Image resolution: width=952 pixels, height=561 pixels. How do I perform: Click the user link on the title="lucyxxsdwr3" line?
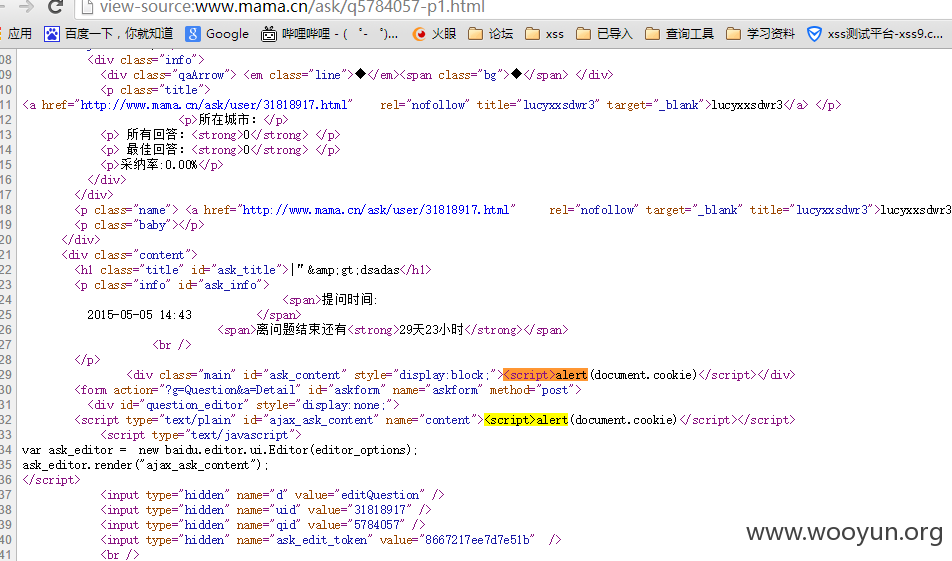216,104
